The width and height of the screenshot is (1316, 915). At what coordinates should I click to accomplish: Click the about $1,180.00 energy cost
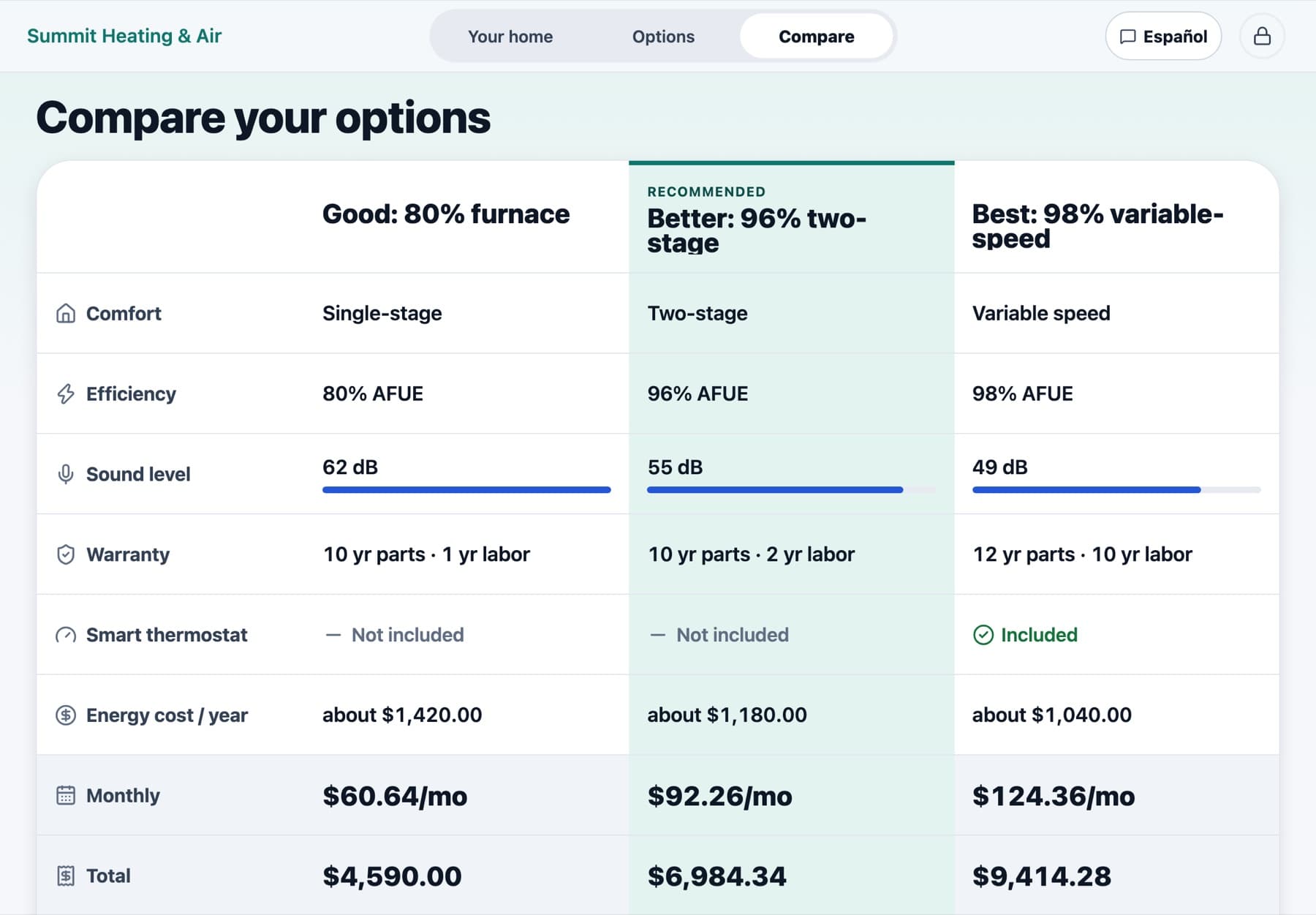coord(727,715)
